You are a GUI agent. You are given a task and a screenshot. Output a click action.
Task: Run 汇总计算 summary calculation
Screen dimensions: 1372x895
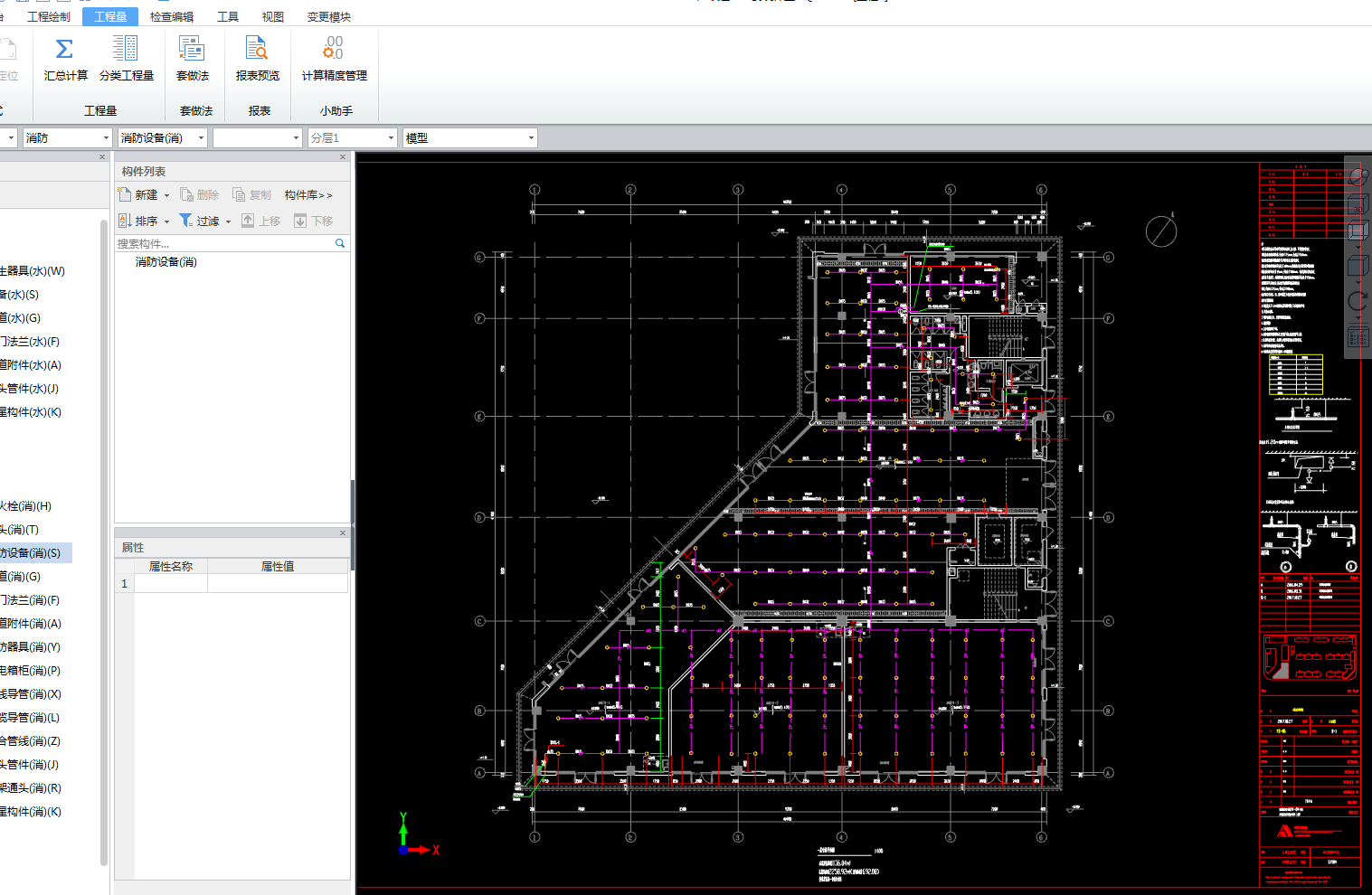tap(65, 59)
